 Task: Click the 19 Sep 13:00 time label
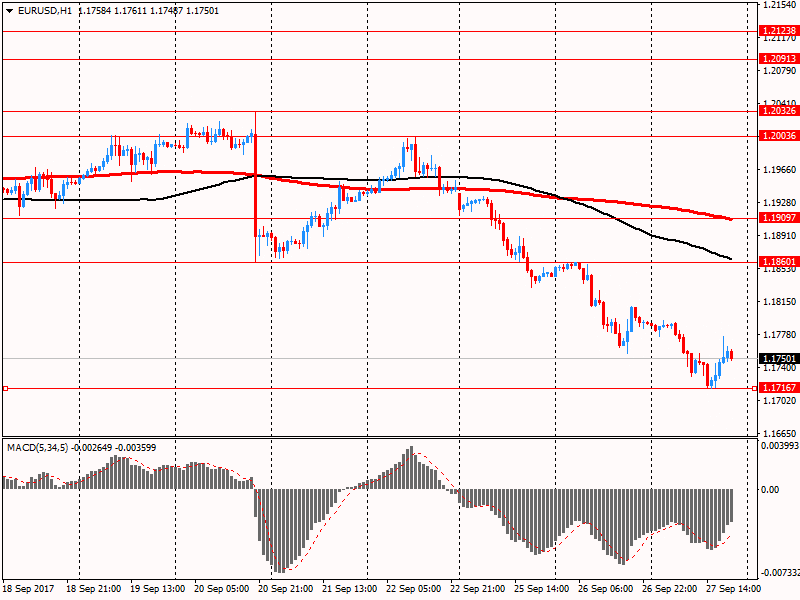(x=158, y=589)
